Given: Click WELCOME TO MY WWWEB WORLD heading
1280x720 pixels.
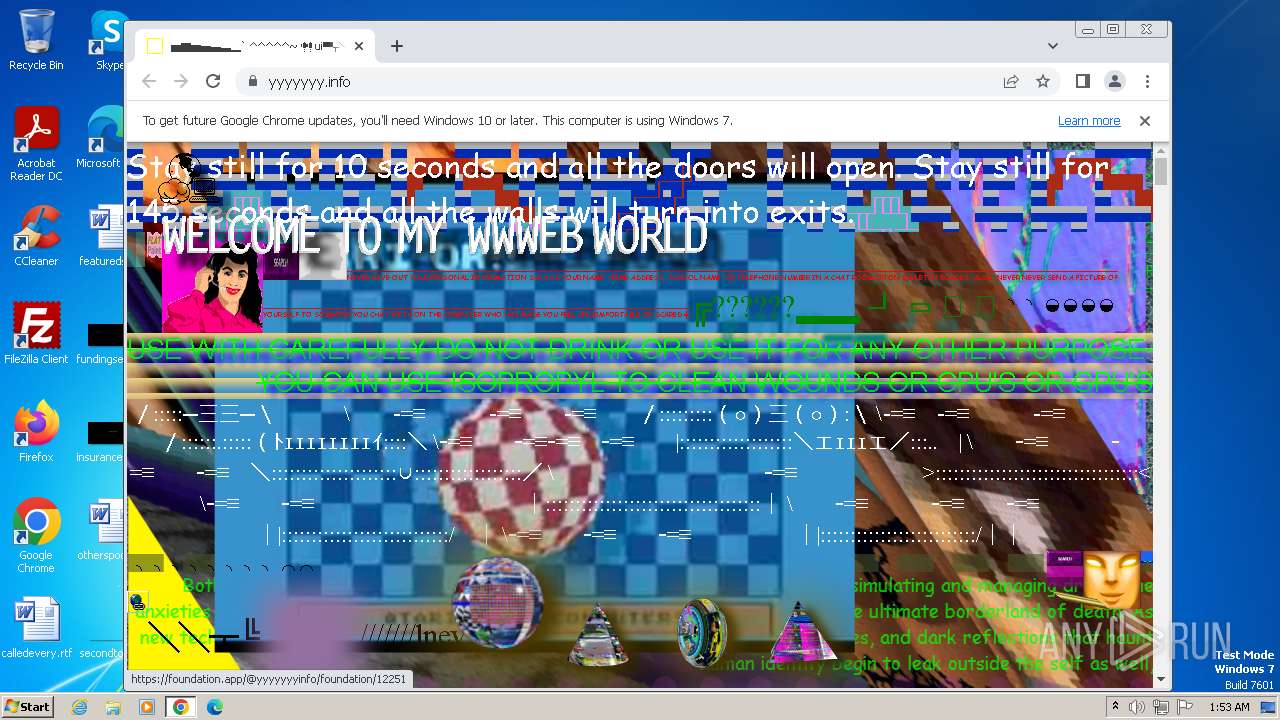Looking at the screenshot, I should pyautogui.click(x=434, y=238).
